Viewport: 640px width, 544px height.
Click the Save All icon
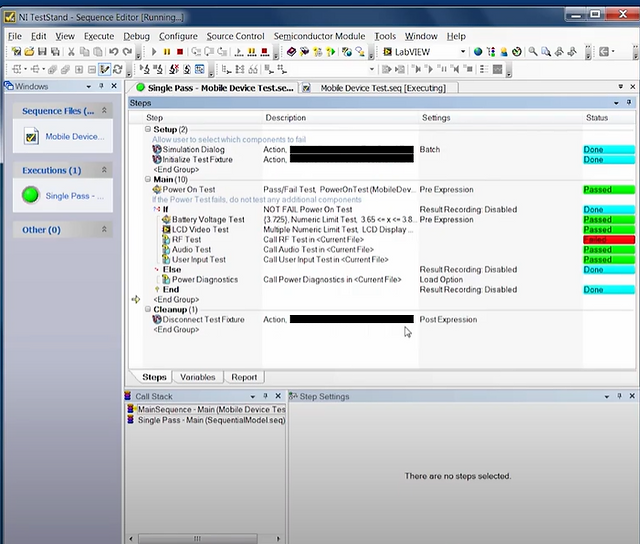click(x=55, y=51)
